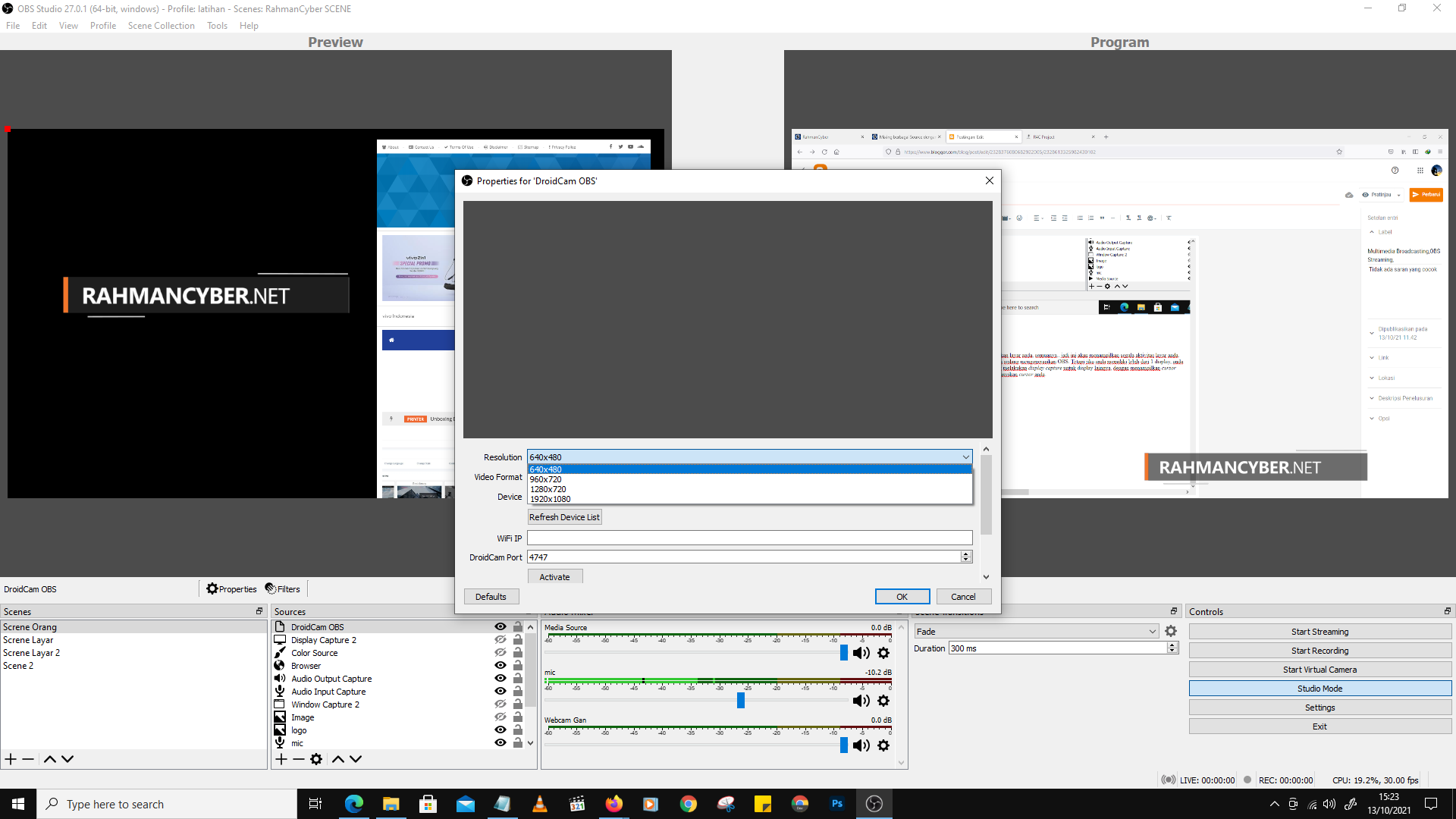Choose 960x720 from Resolution list

(750, 479)
